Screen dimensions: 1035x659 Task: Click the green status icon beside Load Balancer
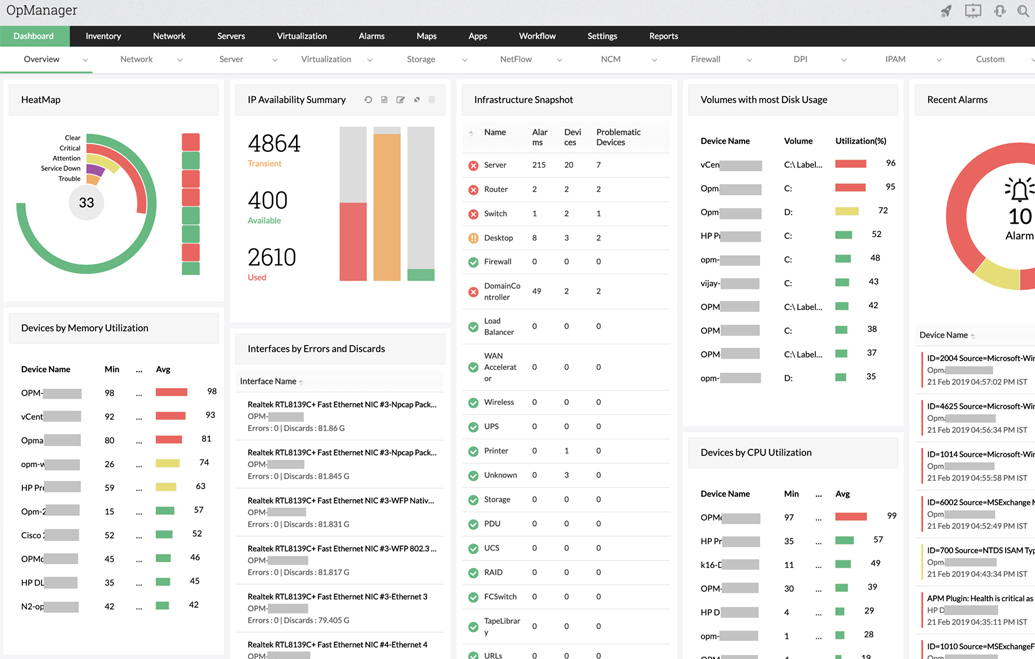click(473, 327)
